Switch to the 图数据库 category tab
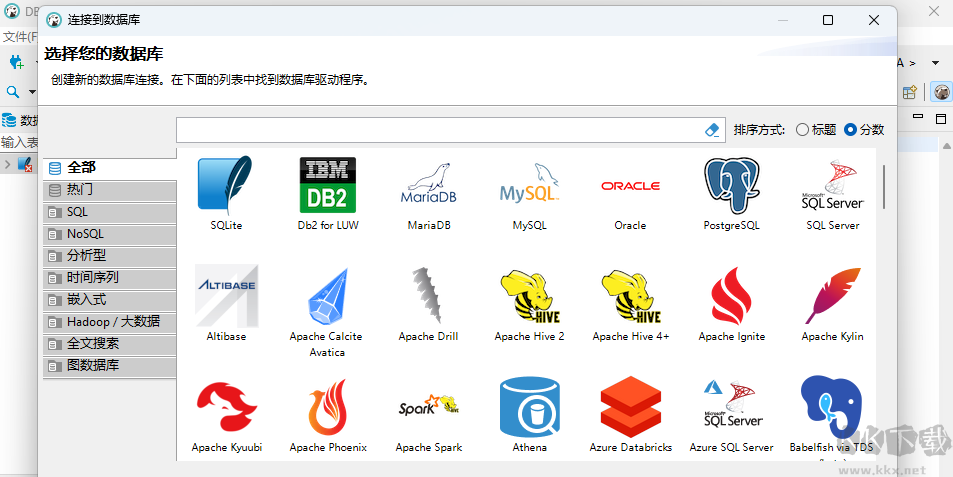 coord(110,366)
